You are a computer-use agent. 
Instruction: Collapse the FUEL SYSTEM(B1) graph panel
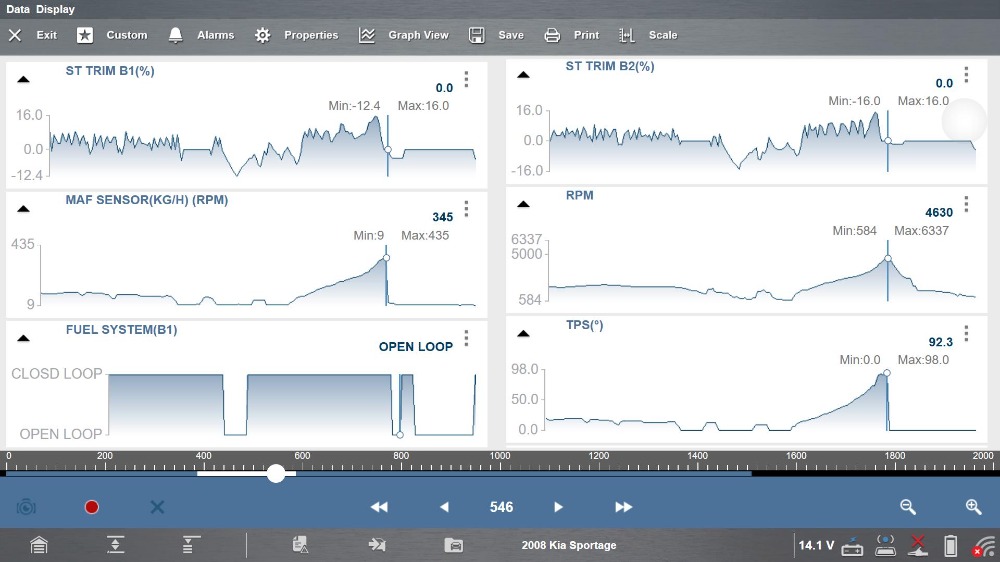23,338
